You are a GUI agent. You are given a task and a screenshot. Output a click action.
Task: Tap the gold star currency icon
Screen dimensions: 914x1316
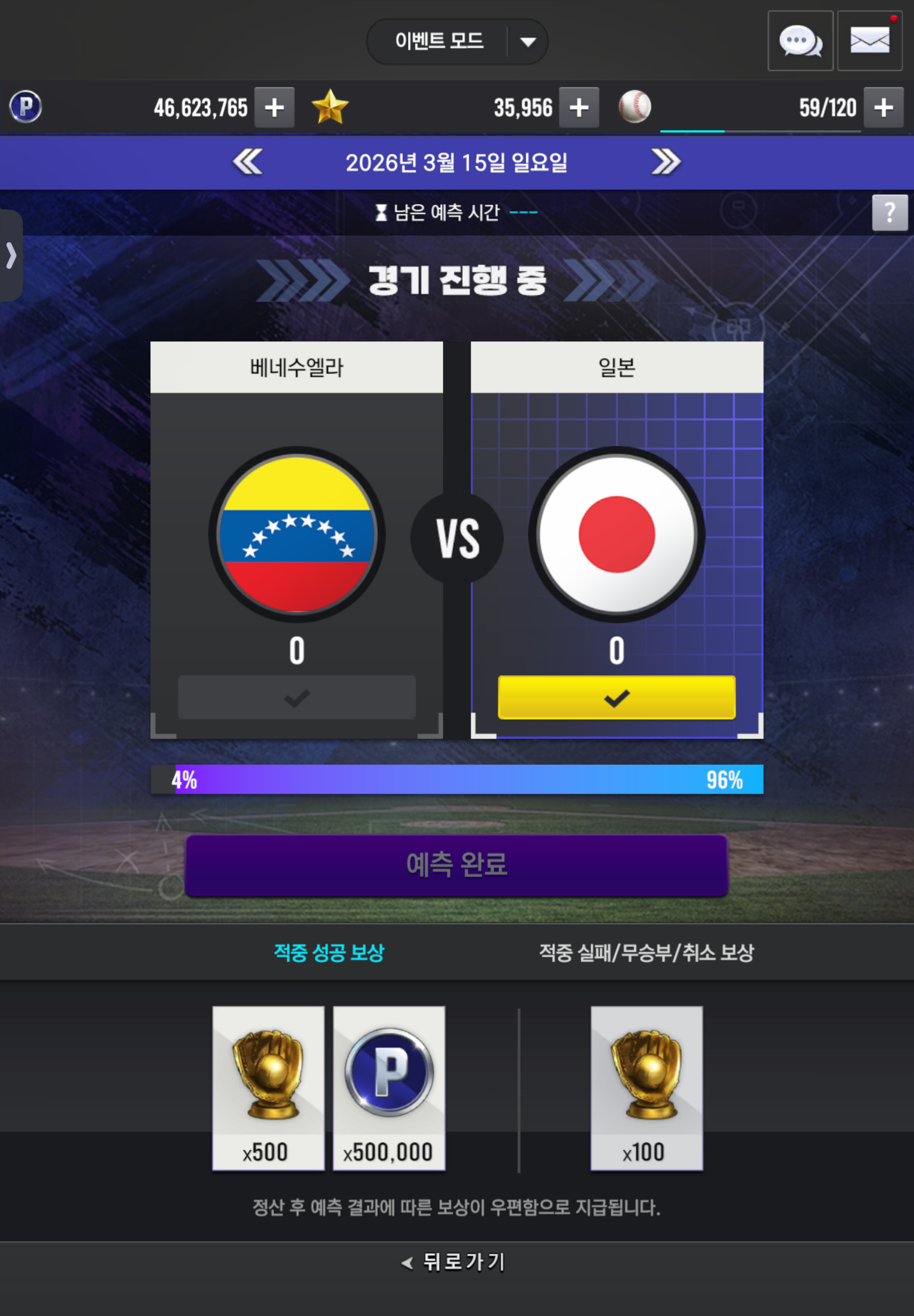330,107
